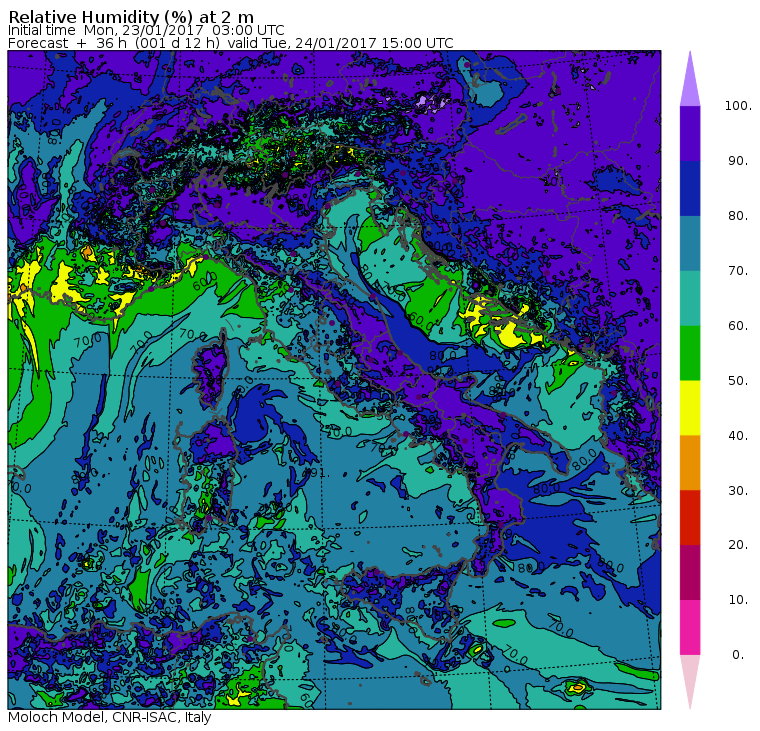Click the '50.' colorbar label
The width and height of the screenshot is (760, 731).
point(738,381)
